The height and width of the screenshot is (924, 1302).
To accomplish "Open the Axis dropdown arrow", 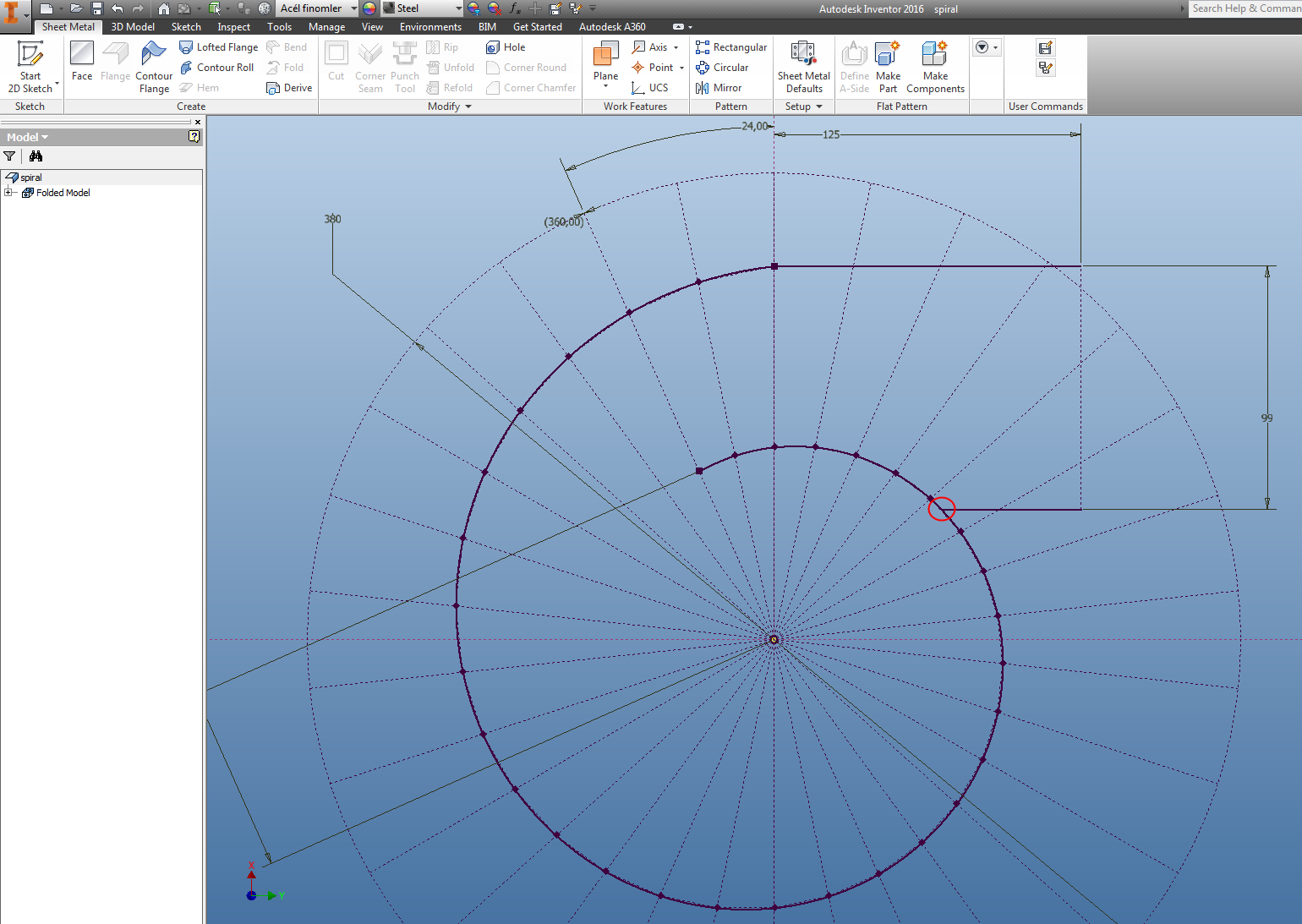I will tap(676, 47).
